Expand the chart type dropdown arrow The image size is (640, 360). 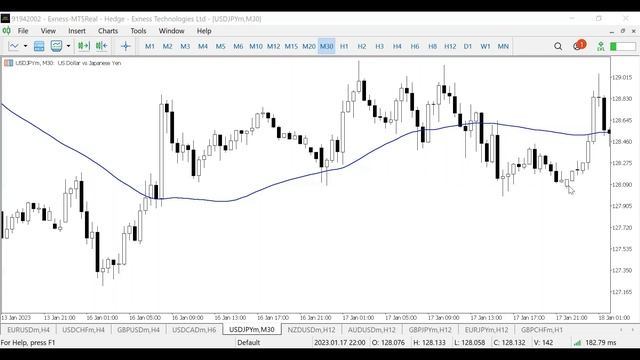click(x=25, y=46)
